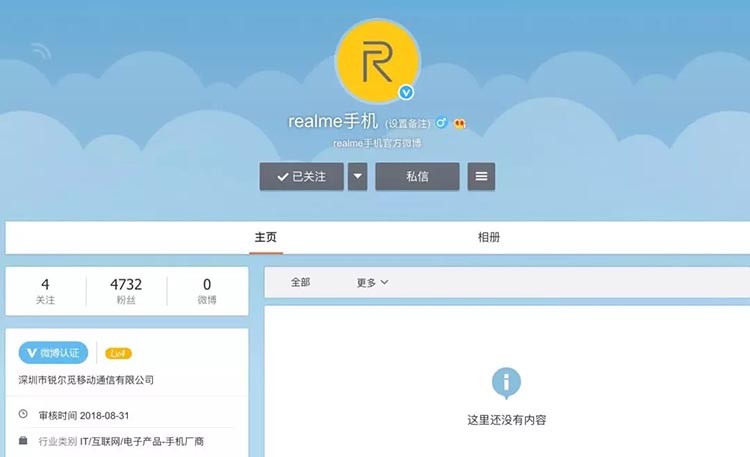Switch to the 主页 tab
The height and width of the screenshot is (457, 750).
point(266,237)
